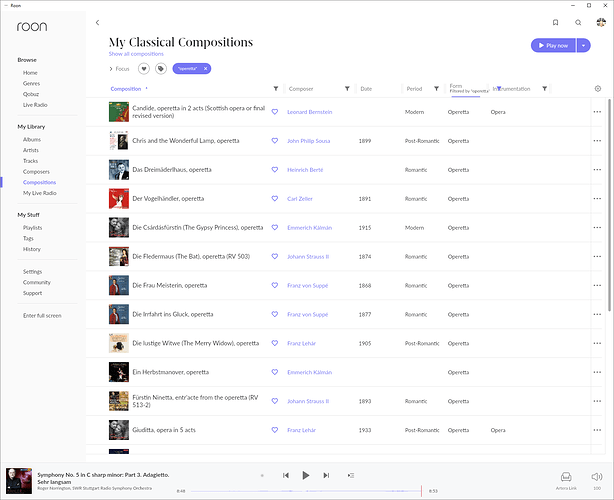Image resolution: width=614 pixels, height=500 pixels.
Task: Open Carl Zeller composer link
Action: point(300,199)
